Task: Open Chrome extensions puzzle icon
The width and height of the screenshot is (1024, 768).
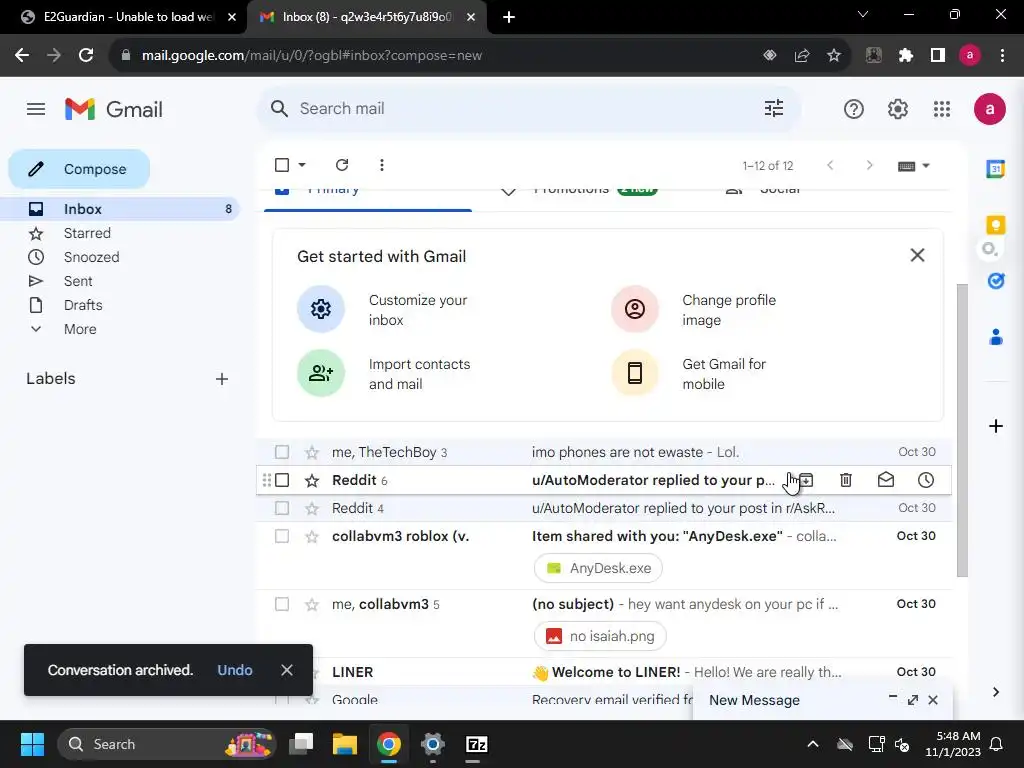Action: tap(905, 56)
